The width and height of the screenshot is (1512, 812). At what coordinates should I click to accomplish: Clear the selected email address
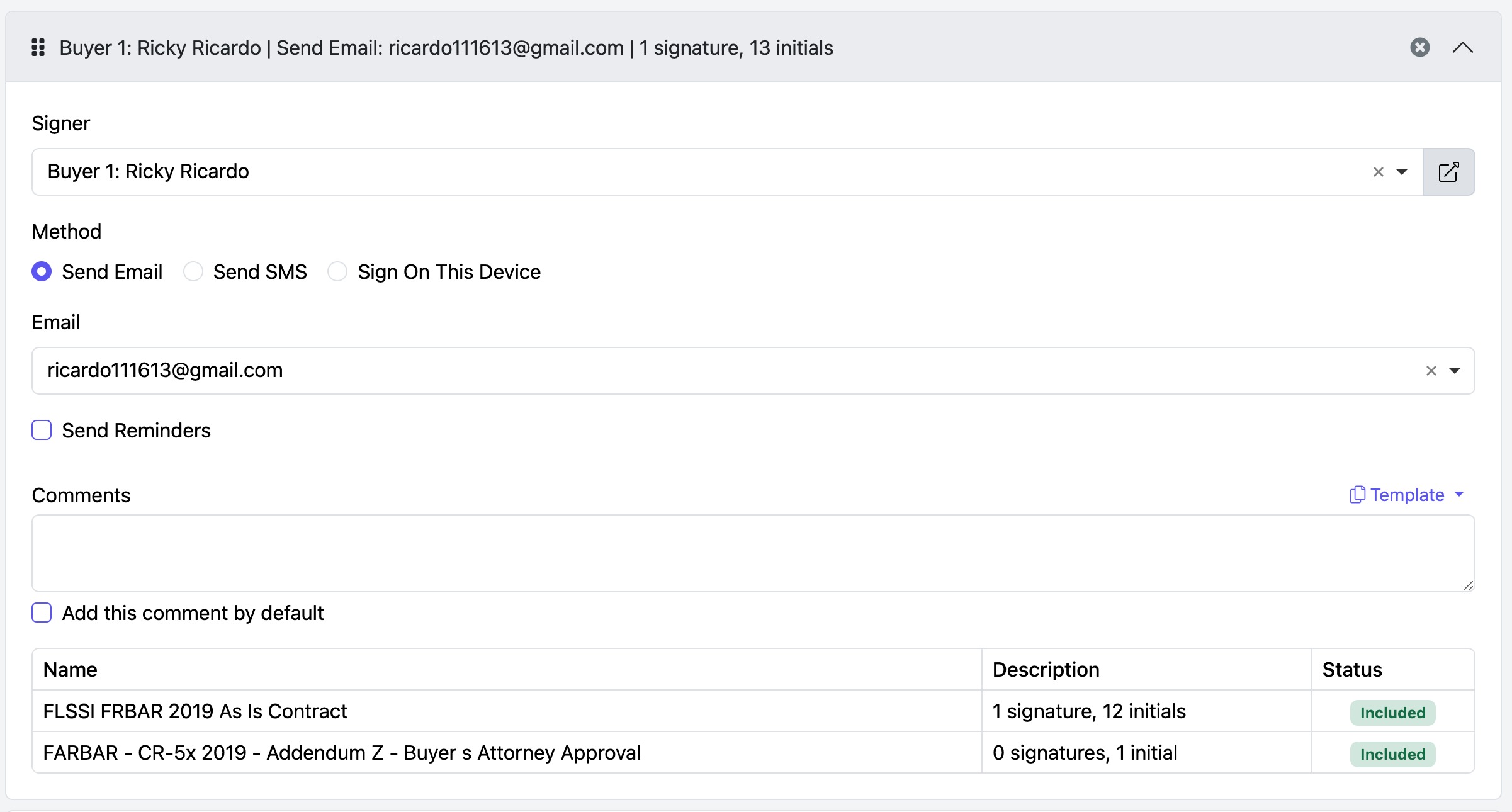1431,371
